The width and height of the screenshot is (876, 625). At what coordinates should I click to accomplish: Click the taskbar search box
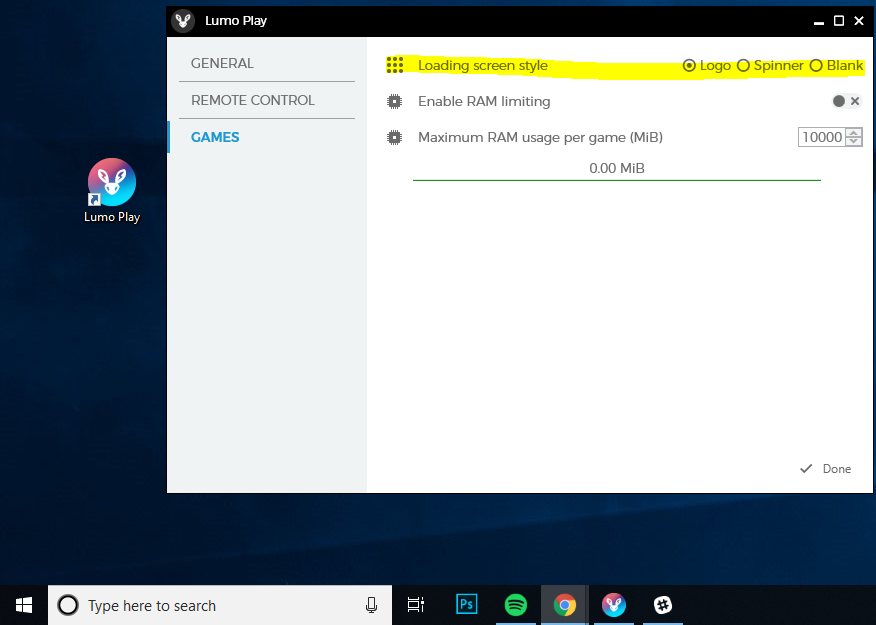click(220, 605)
